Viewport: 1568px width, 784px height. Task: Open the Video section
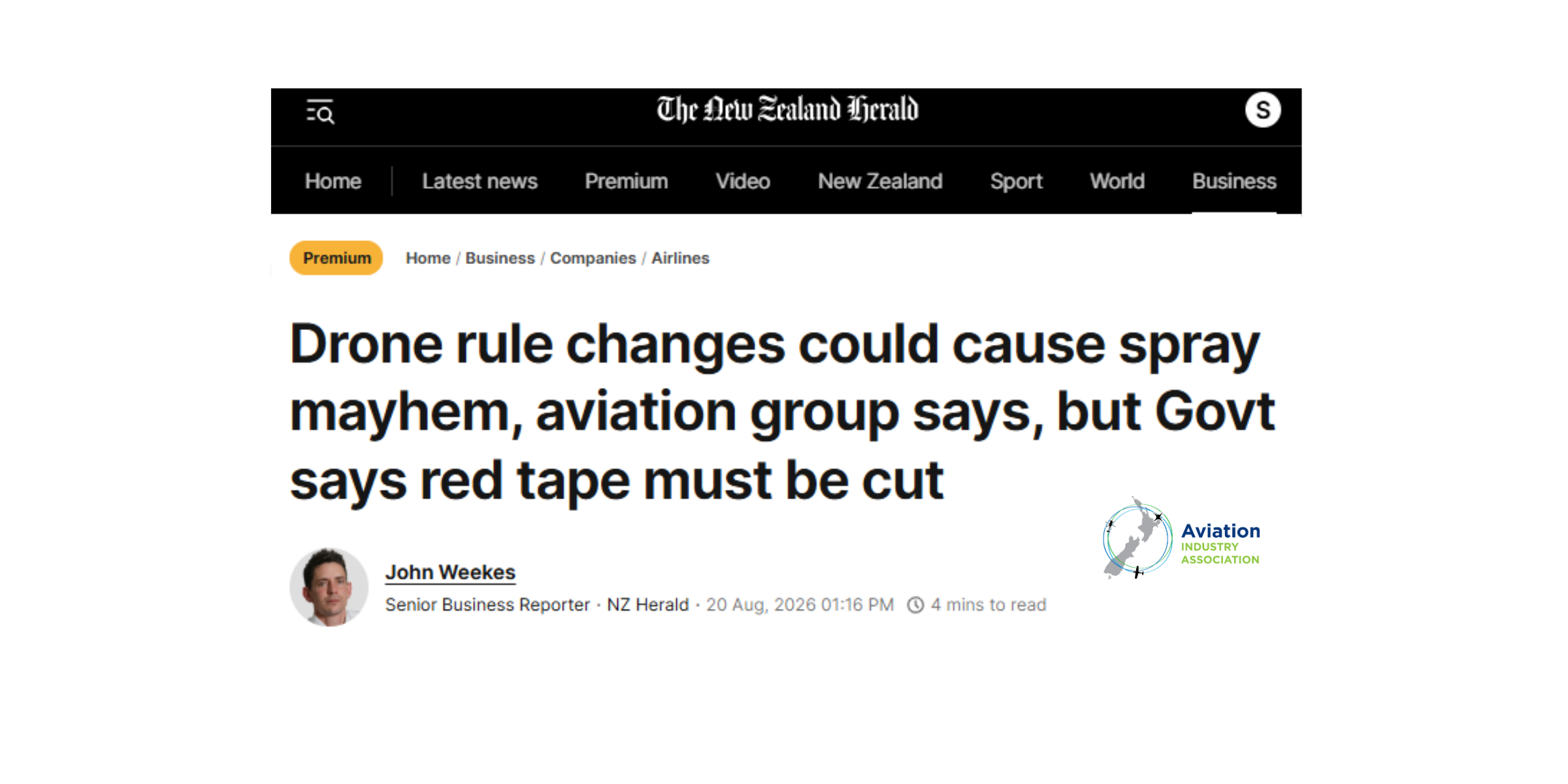[743, 181]
